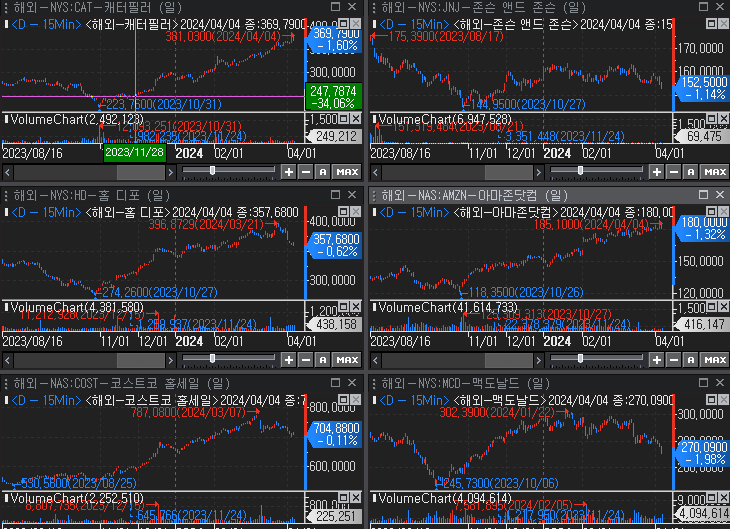This screenshot has width=730, height=529.
Task: Maximize the CAT price chart pane
Action: pyautogui.click(x=343, y=24)
